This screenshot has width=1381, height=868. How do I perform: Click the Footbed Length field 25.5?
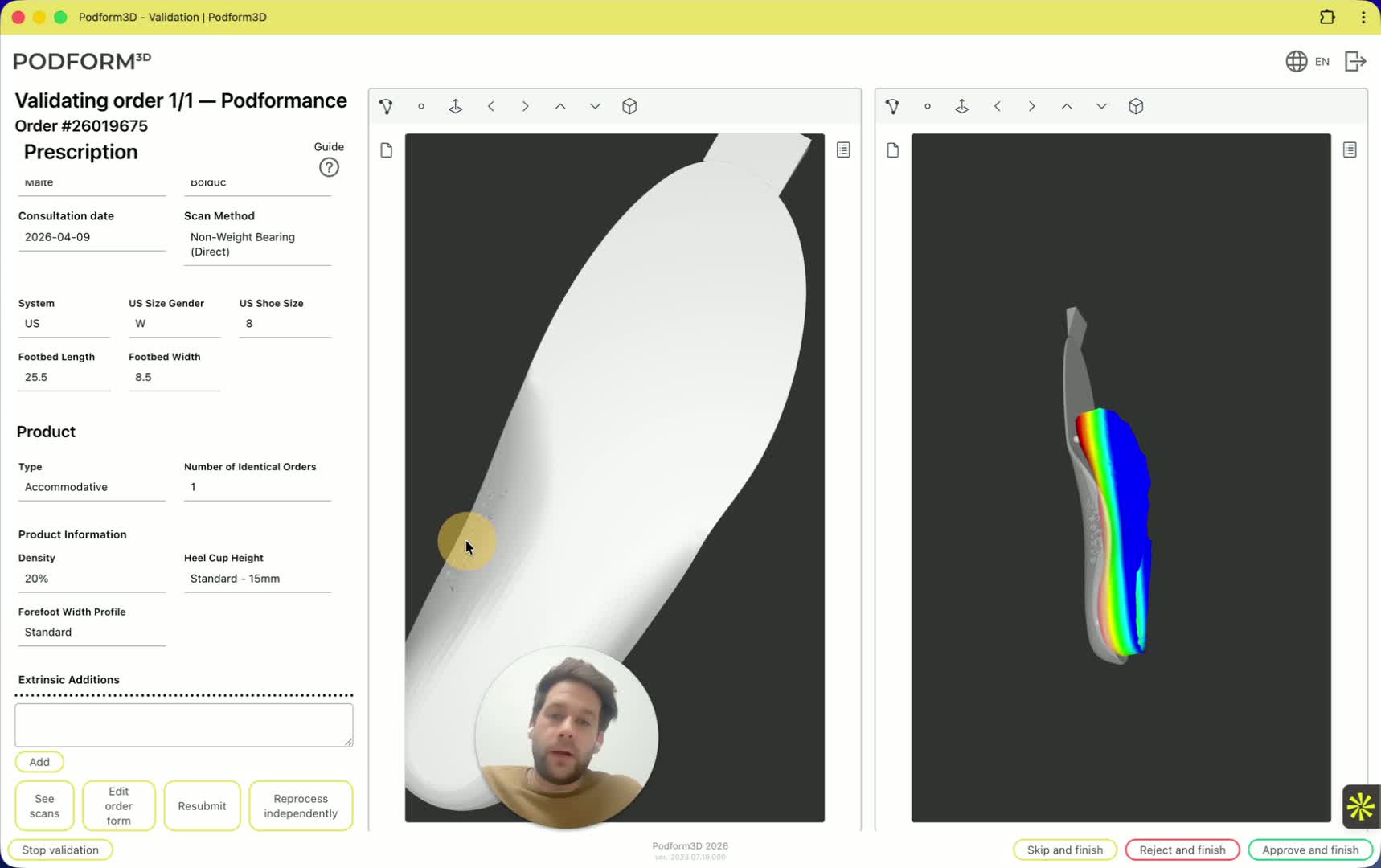coord(64,377)
